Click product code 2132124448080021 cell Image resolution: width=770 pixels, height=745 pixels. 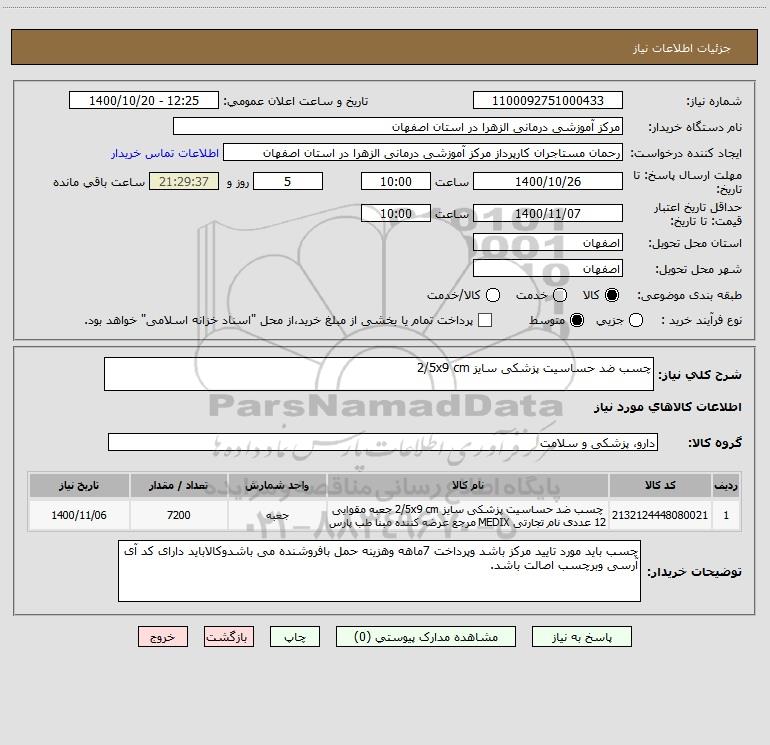coord(660,515)
